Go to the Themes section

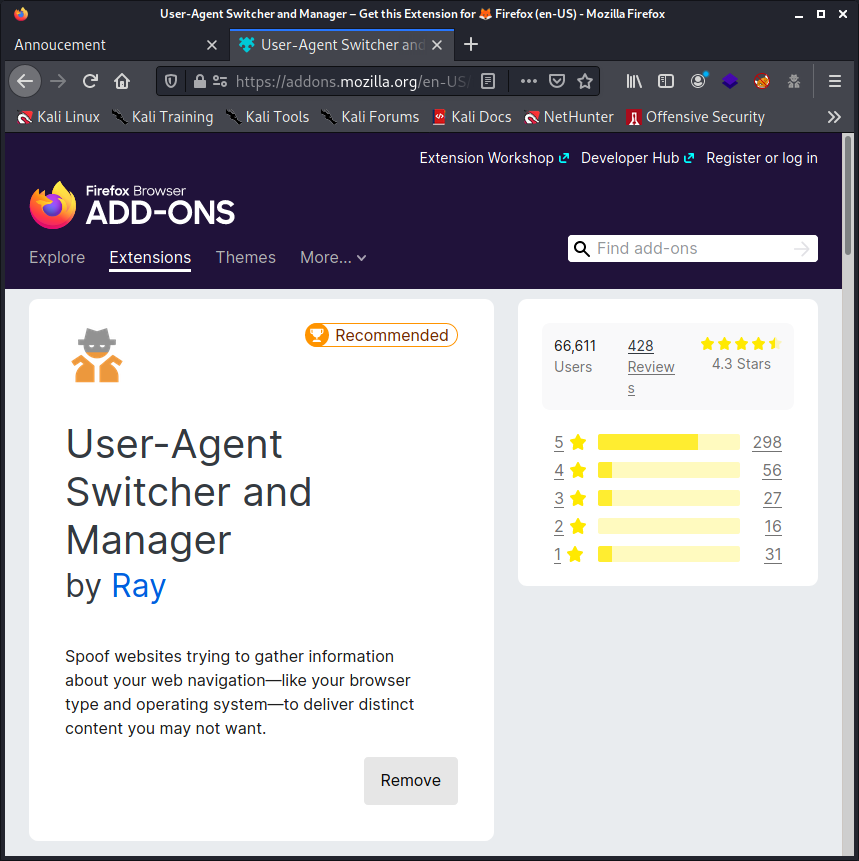(x=246, y=258)
